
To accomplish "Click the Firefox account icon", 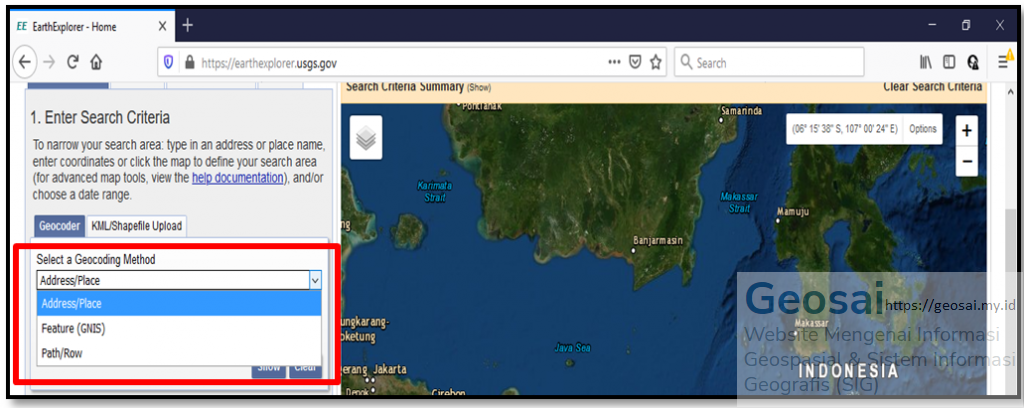I will [x=972, y=63].
